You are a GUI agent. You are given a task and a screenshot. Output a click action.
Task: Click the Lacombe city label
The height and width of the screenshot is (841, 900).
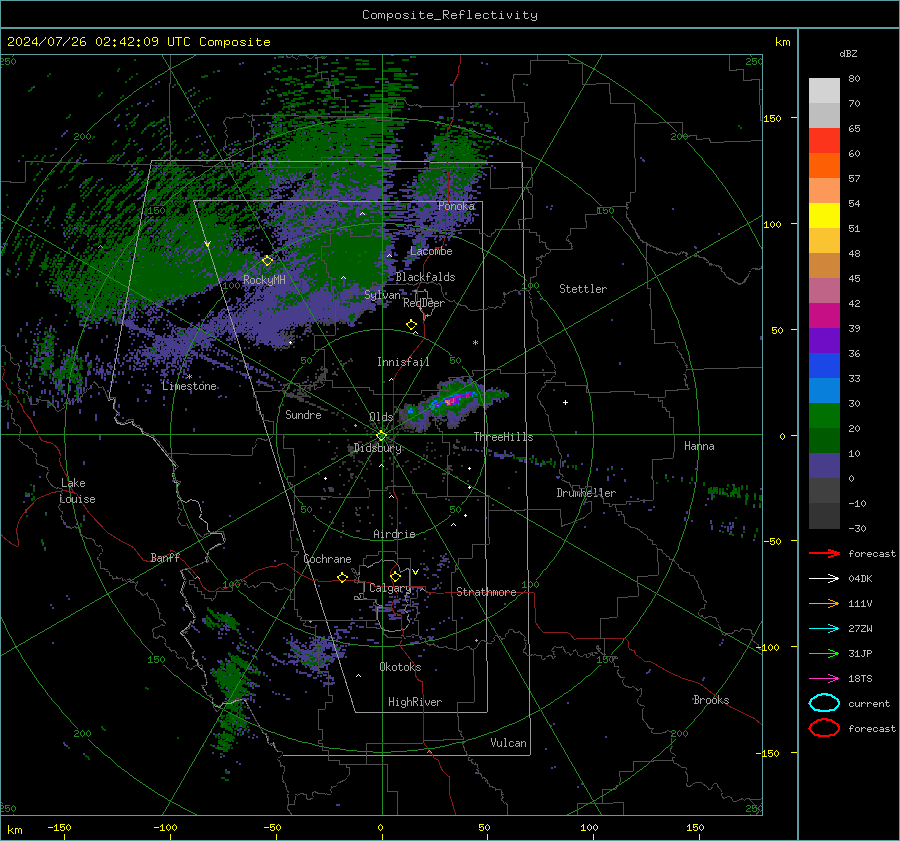coord(431,251)
